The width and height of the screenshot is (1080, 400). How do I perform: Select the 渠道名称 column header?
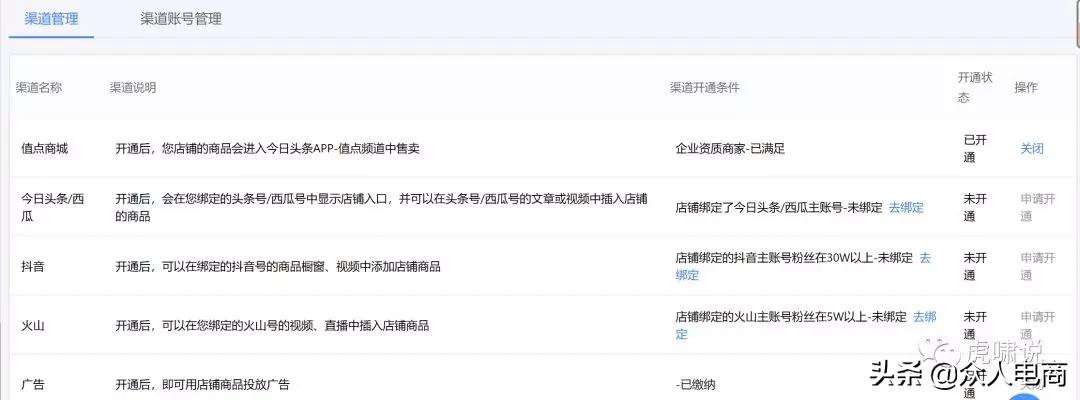tap(39, 87)
